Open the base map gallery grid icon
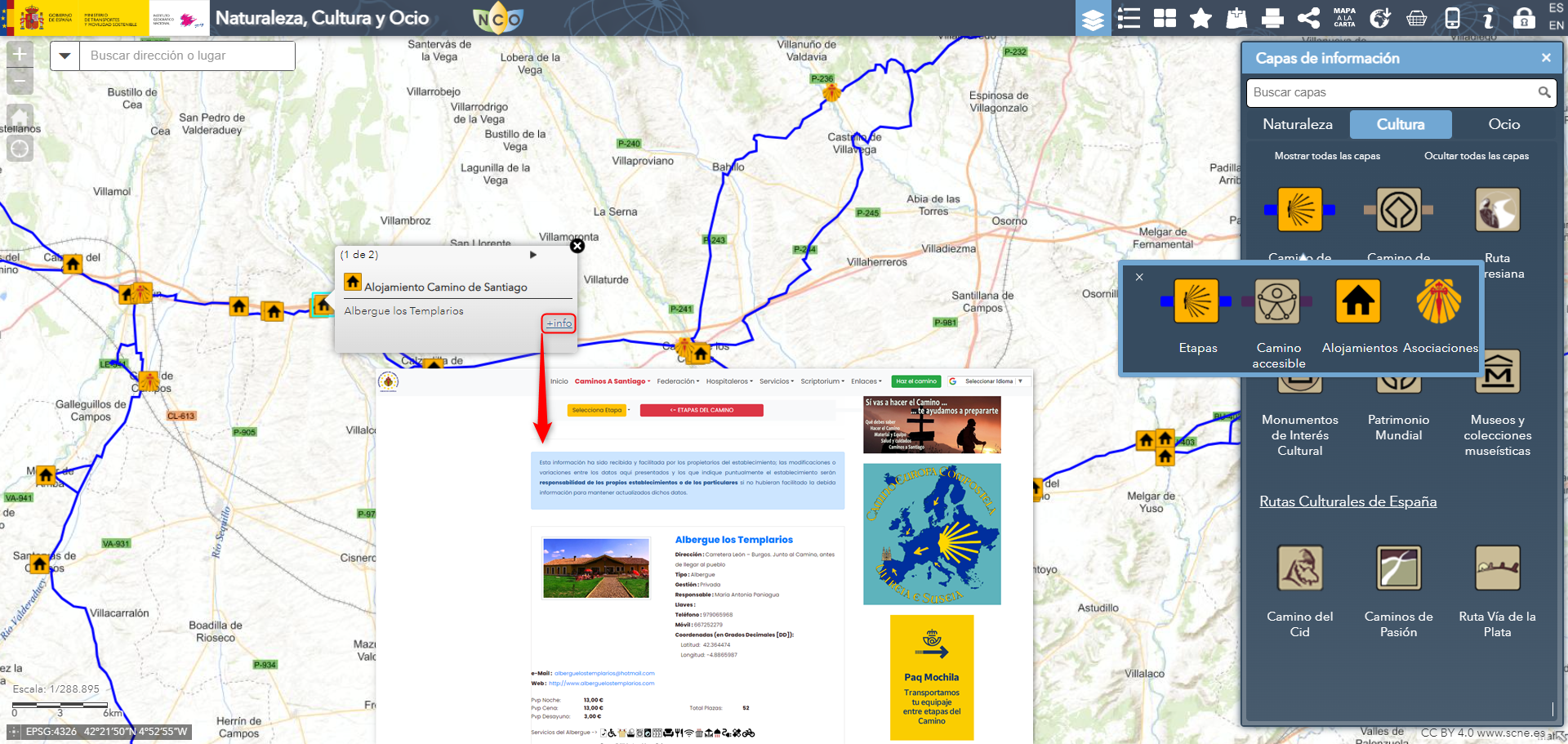The height and width of the screenshot is (744, 1568). point(1165,18)
